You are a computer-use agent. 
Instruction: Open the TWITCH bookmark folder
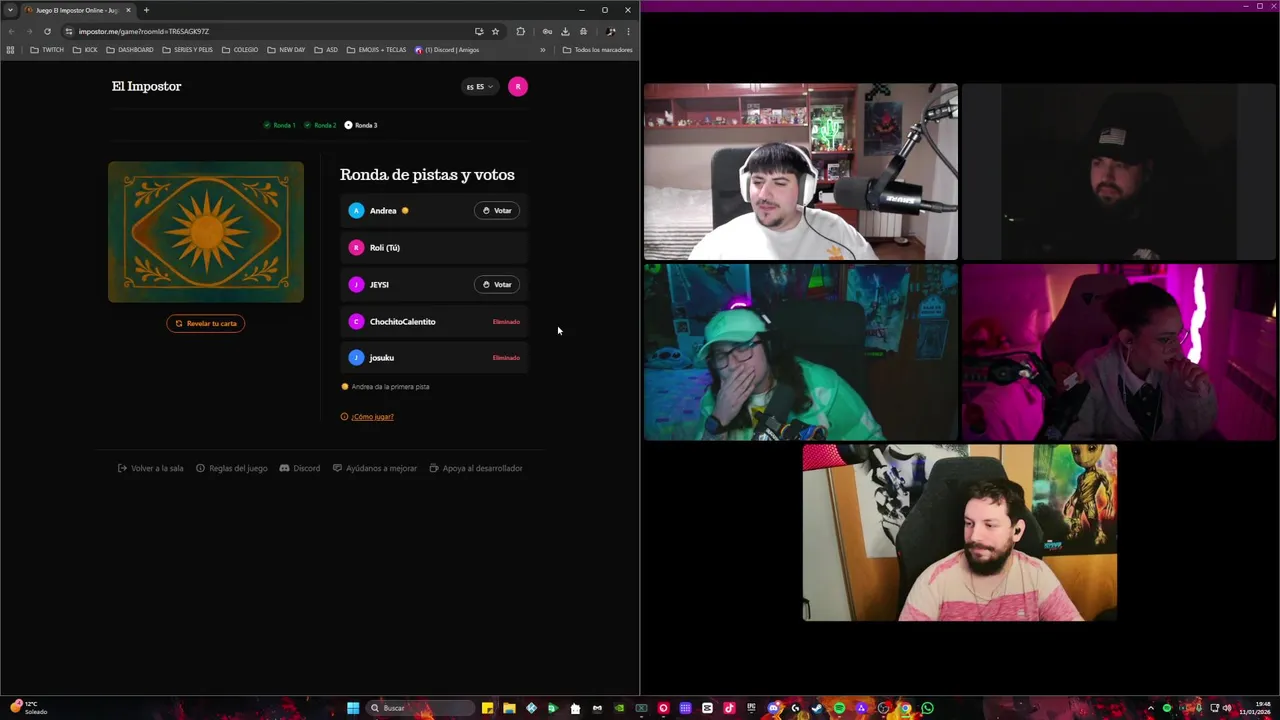[x=47, y=50]
